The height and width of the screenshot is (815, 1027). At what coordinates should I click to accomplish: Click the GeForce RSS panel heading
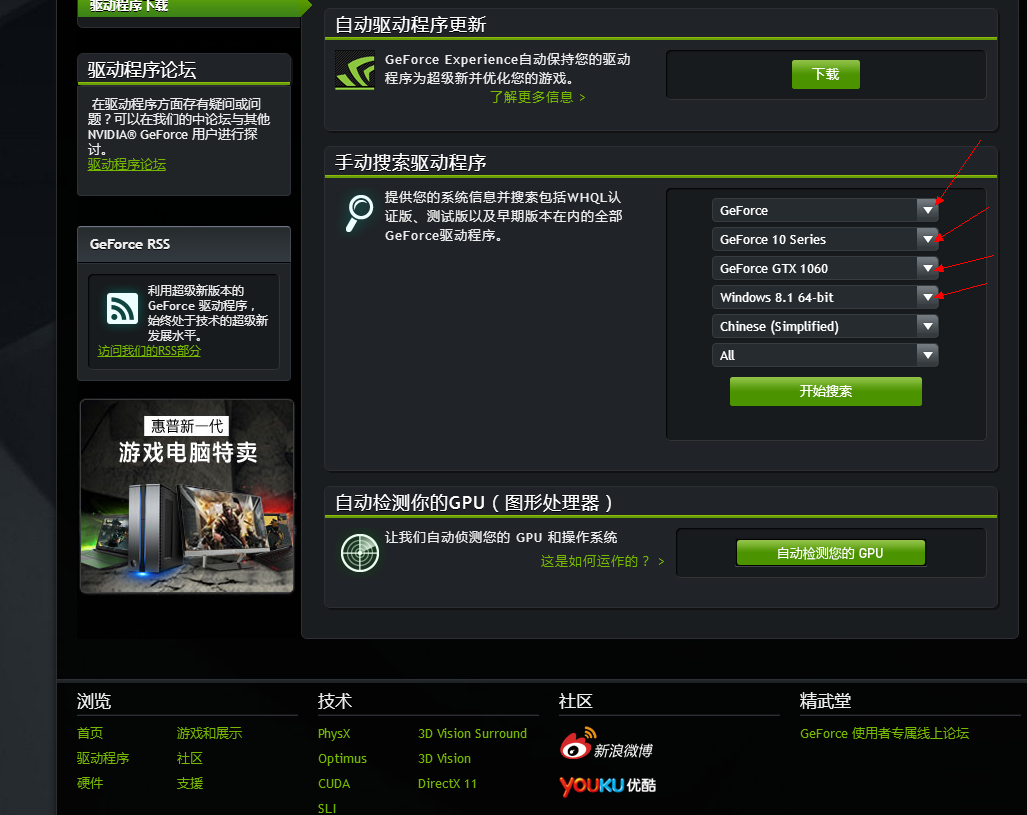130,244
